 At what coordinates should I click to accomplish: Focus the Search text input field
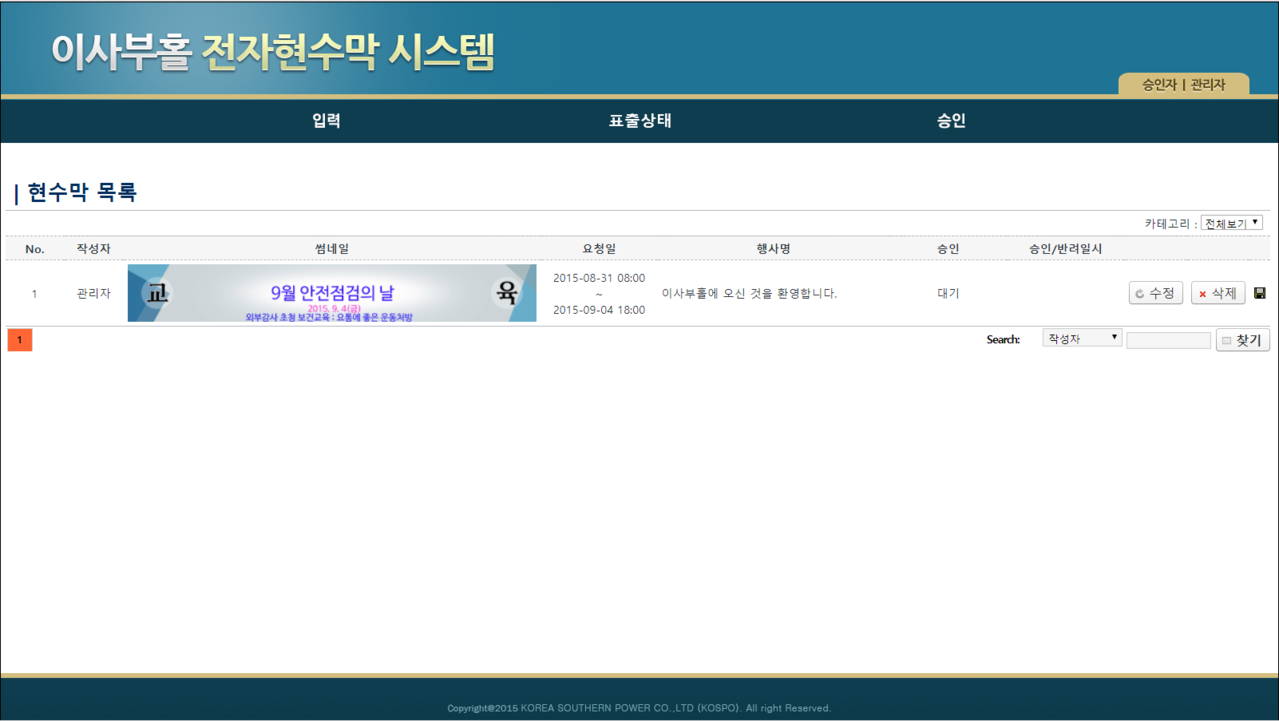[x=1168, y=340]
